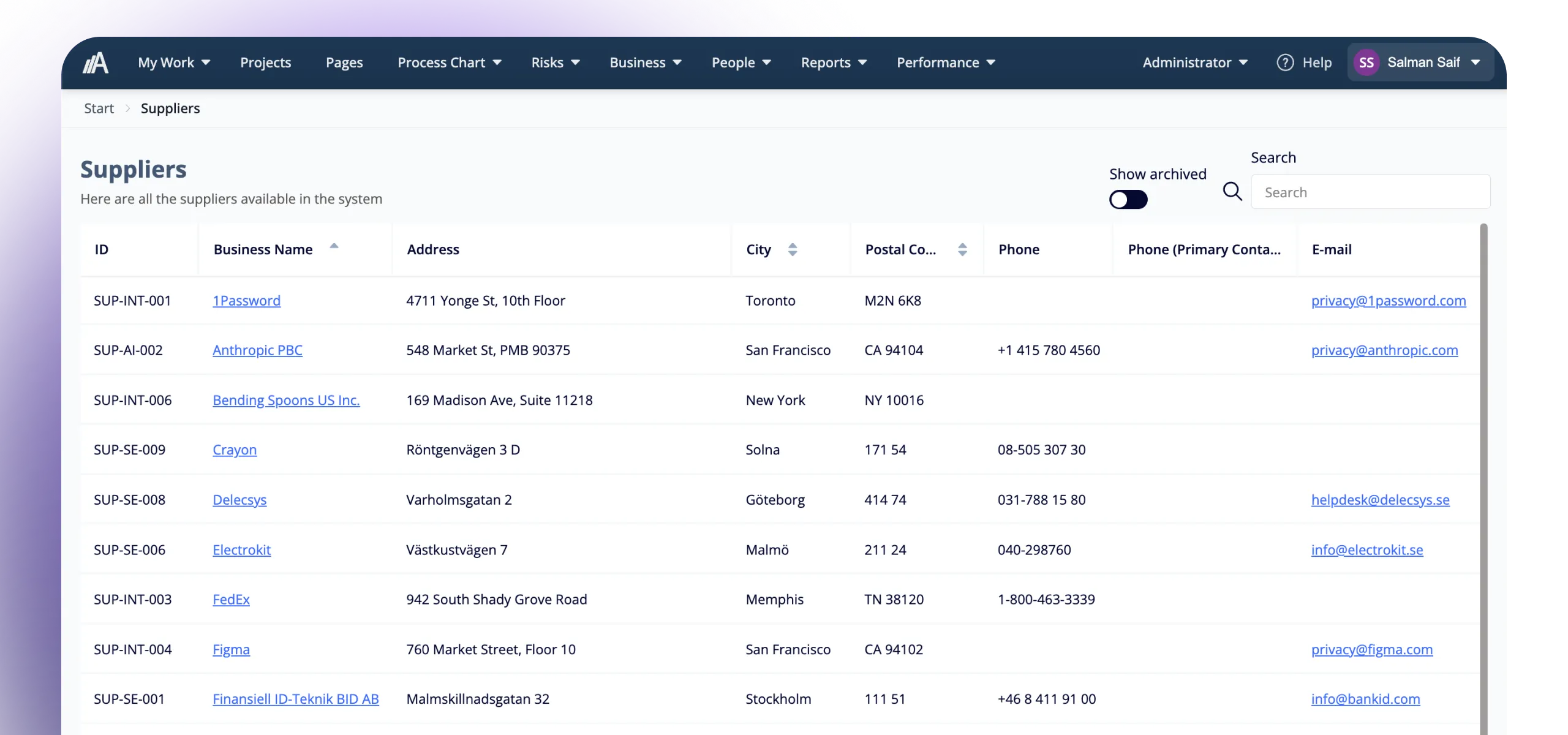
Task: Sort by City column arrows
Action: click(793, 249)
